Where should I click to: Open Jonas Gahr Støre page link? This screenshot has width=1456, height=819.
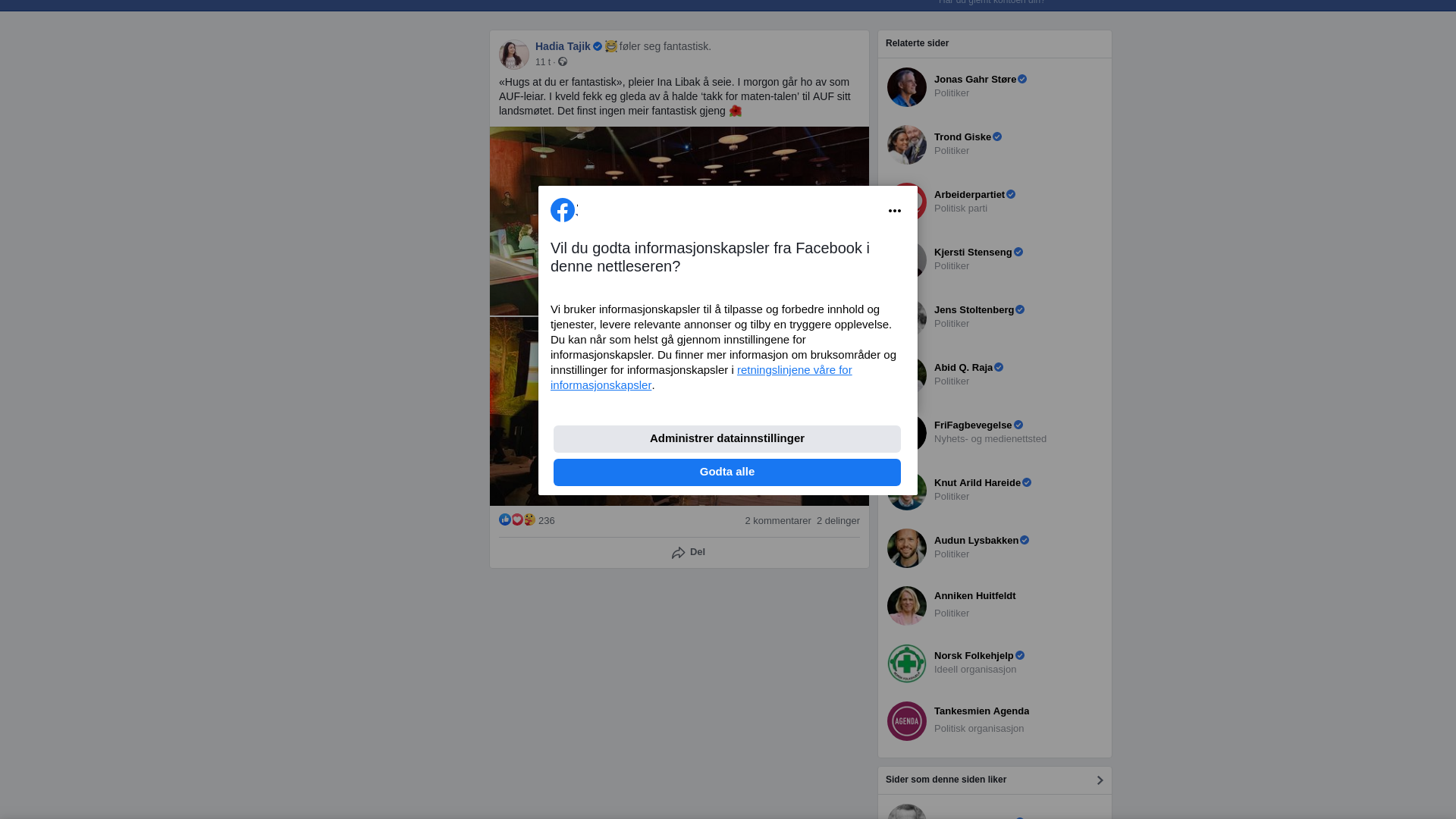[x=975, y=80]
